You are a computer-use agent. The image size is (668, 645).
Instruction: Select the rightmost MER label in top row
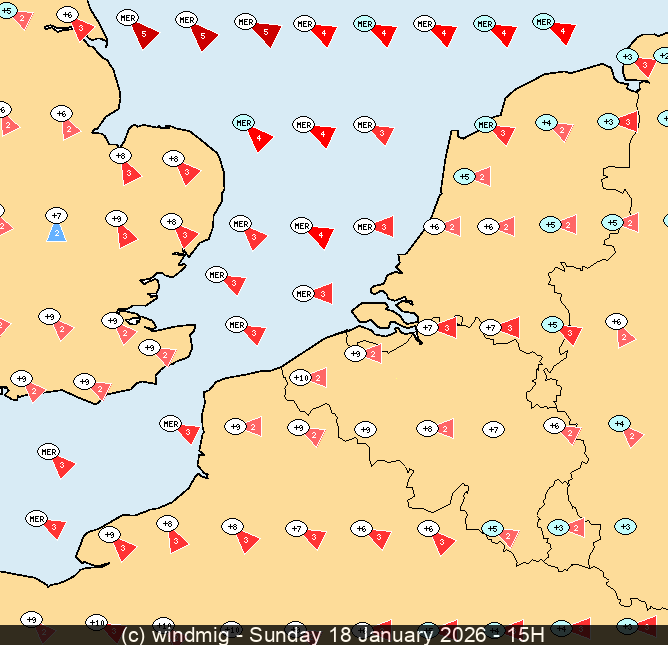(x=543, y=21)
